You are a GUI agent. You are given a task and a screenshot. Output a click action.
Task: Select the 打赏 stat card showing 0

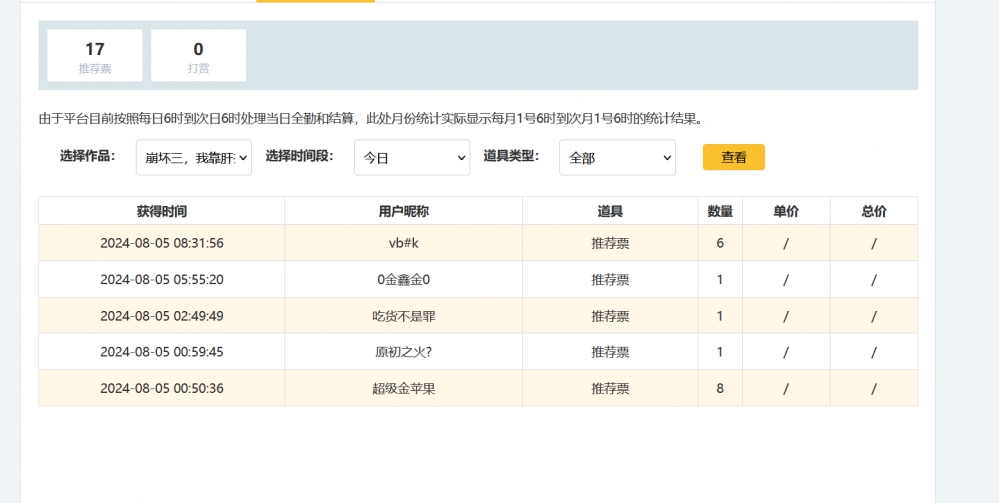pyautogui.click(x=198, y=55)
